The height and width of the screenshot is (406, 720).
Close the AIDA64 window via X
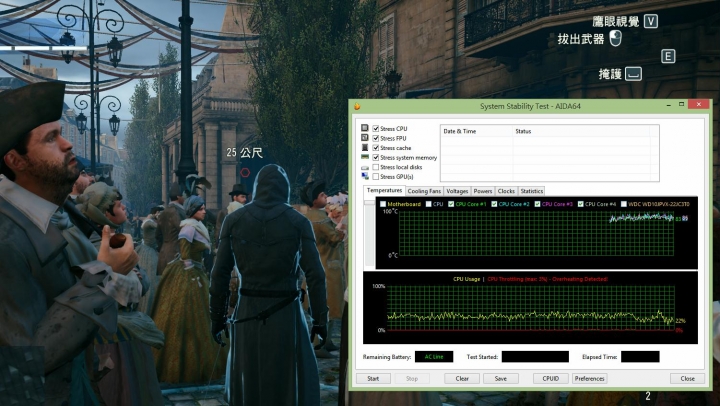(699, 105)
